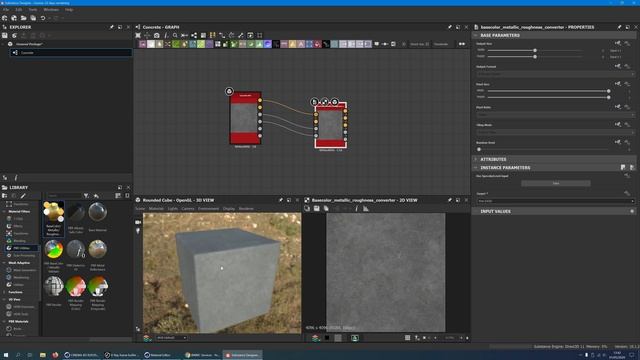Viewport: 640px width, 360px height.
Task: Click the fit-to-view icon in graph toolbar
Action: pos(138,36)
